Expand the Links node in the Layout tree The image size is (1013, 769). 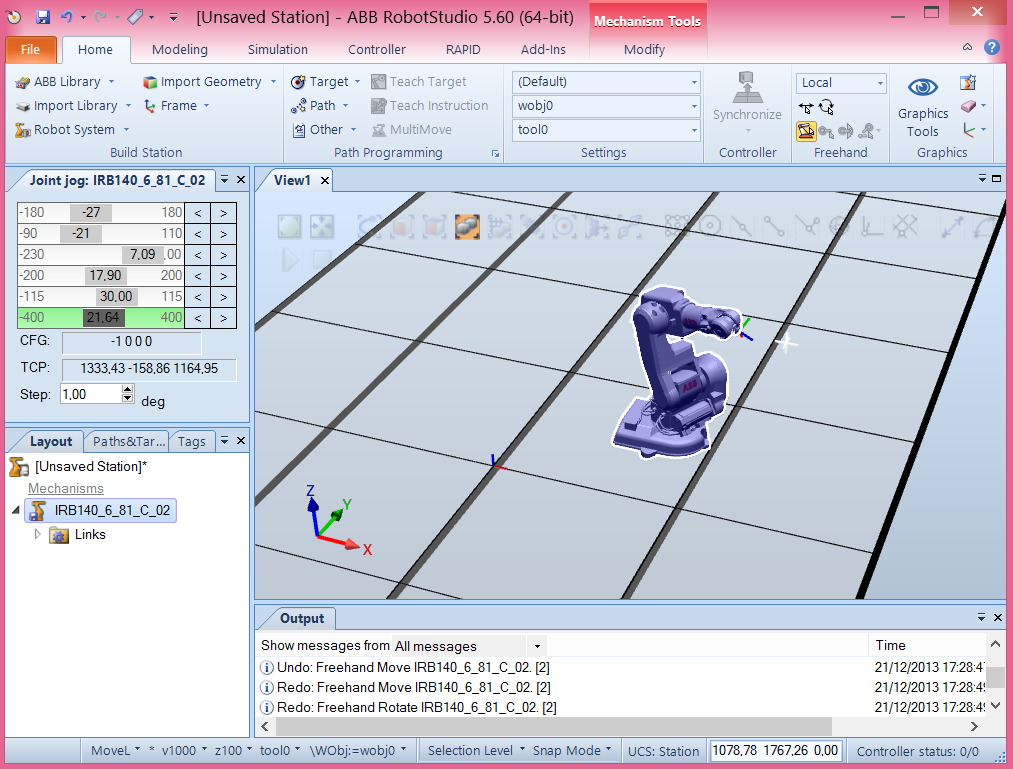36,534
